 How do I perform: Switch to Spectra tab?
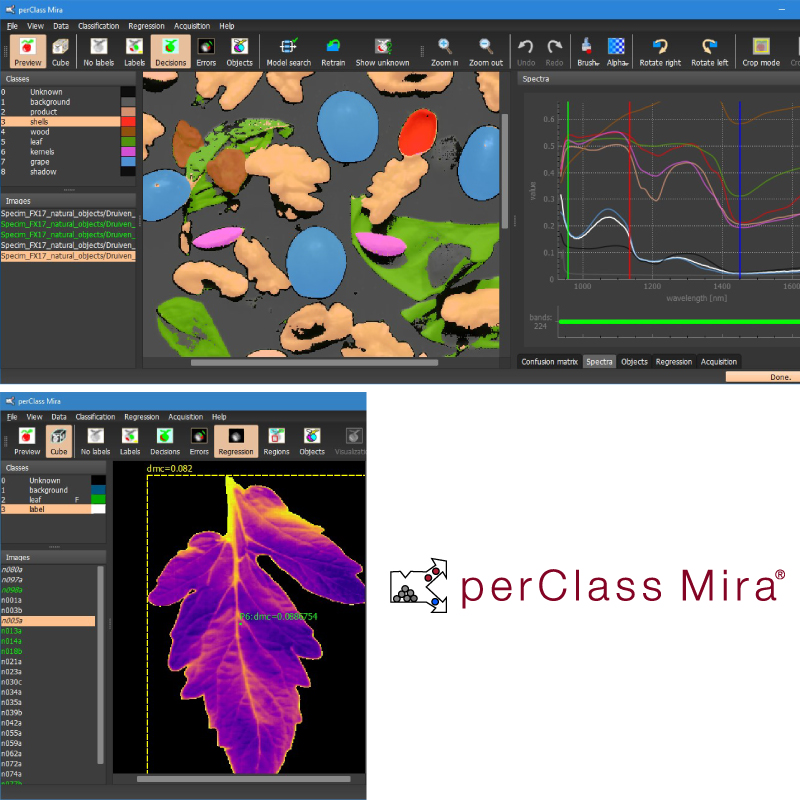click(599, 362)
